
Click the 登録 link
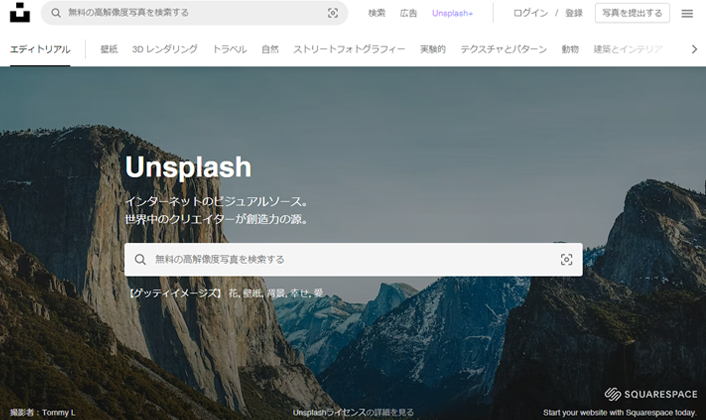(x=574, y=13)
